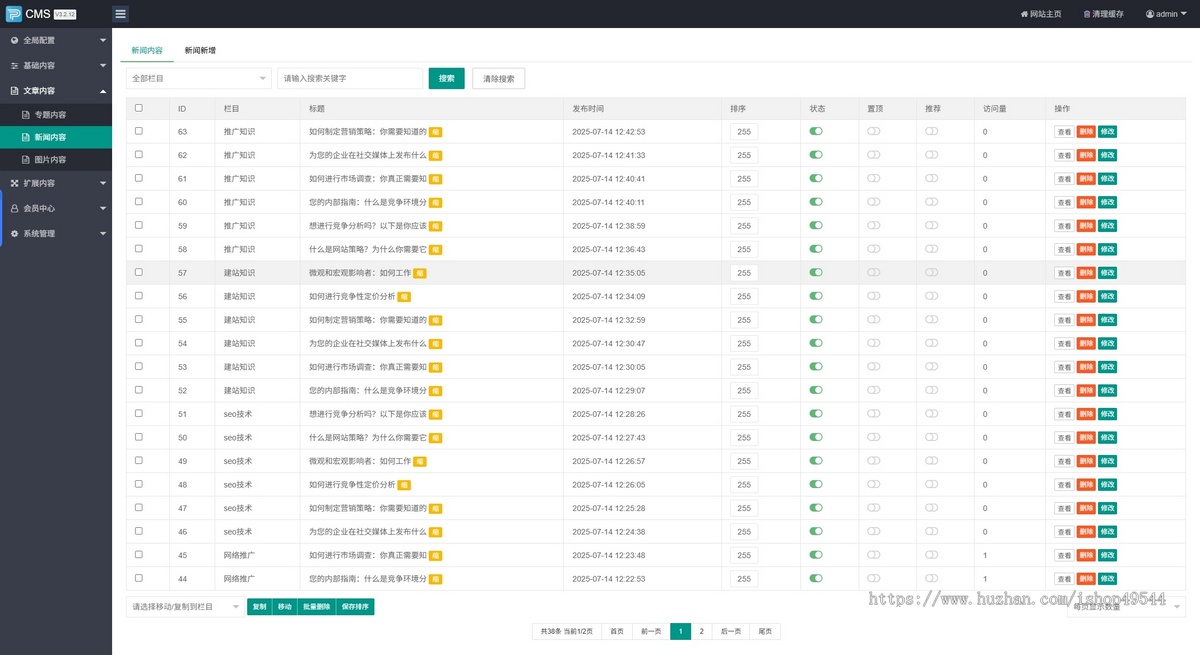Click 扩展内容 icon in sidebar

[14, 184]
